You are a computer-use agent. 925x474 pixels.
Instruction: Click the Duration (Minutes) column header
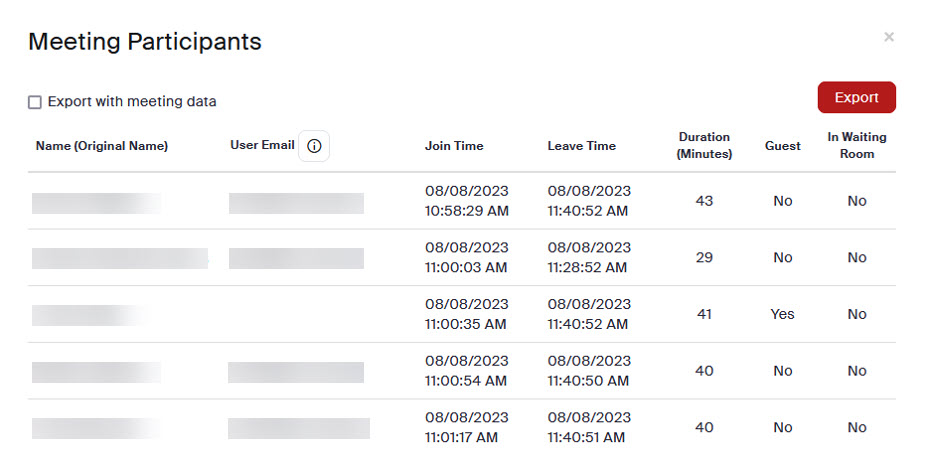[704, 145]
